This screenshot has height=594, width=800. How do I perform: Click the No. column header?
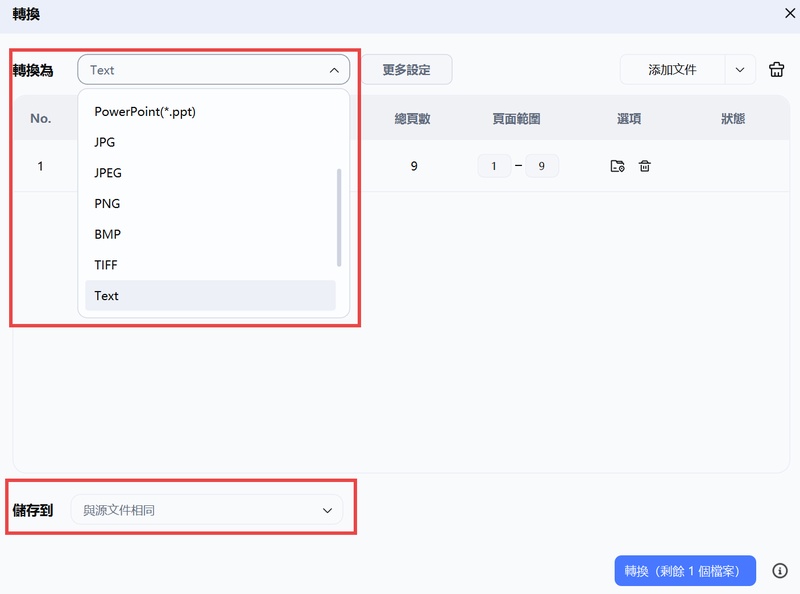[x=40, y=118]
